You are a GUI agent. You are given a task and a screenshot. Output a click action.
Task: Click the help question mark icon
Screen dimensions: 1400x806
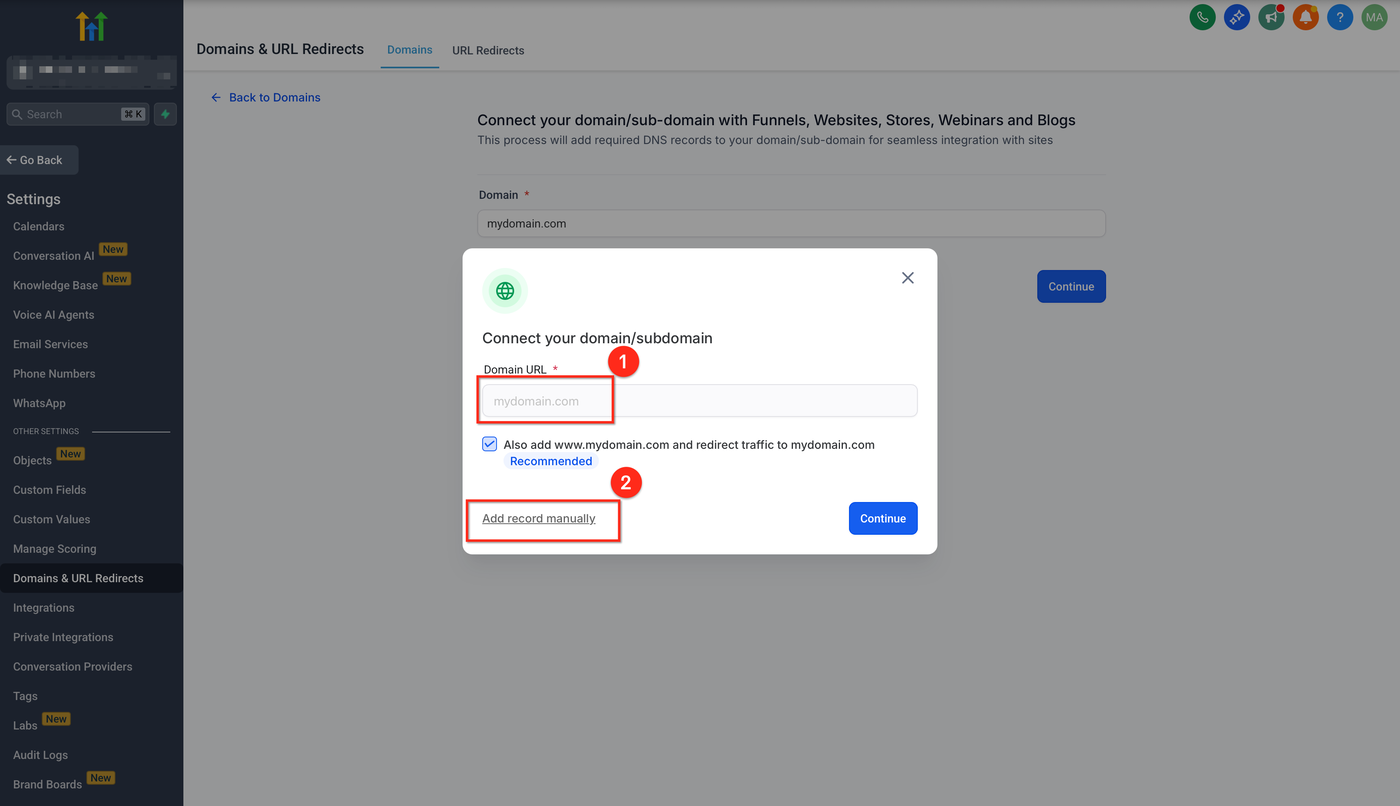click(1340, 17)
